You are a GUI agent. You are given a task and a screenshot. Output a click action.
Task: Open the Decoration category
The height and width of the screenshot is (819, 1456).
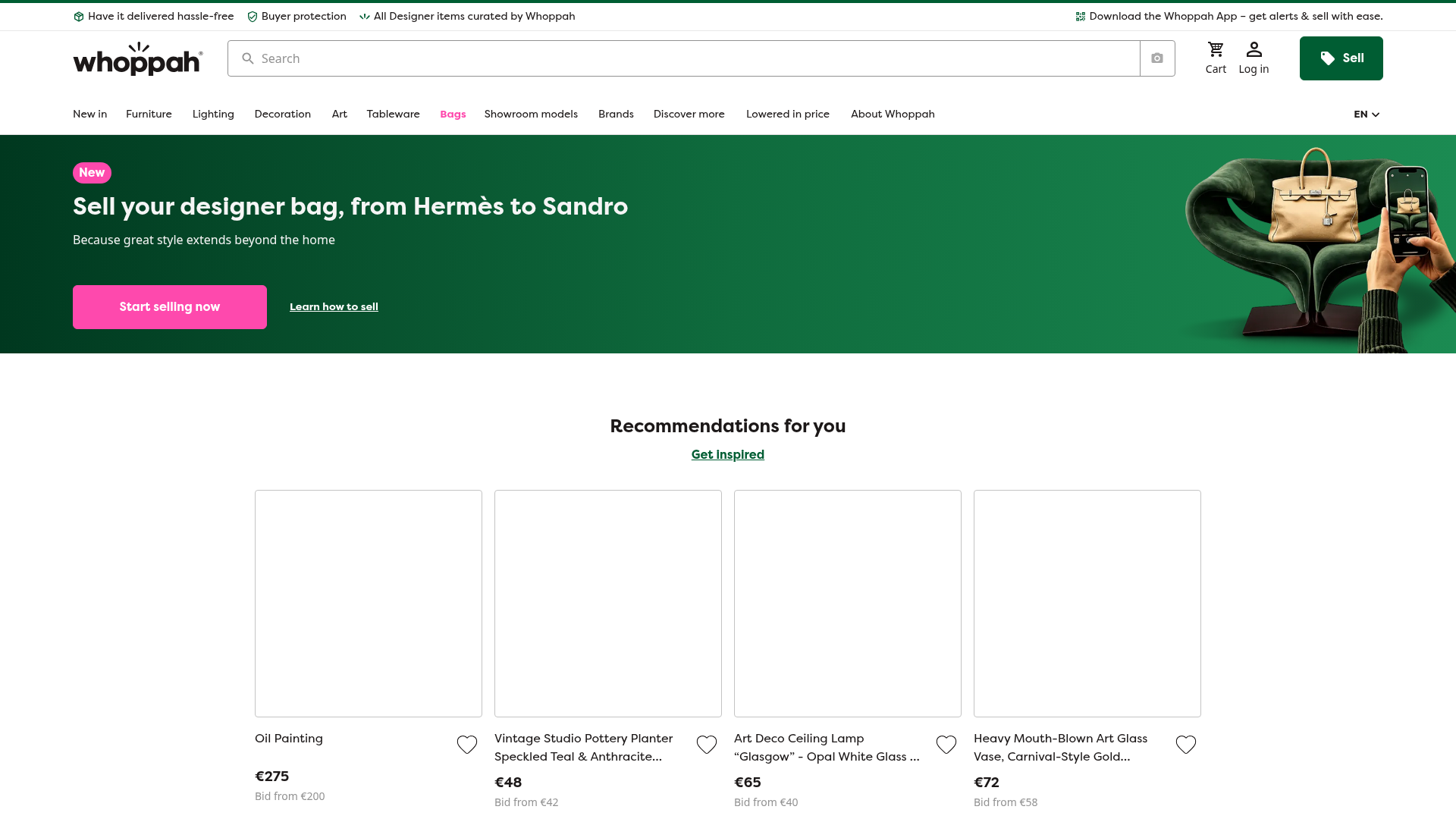pos(283,115)
